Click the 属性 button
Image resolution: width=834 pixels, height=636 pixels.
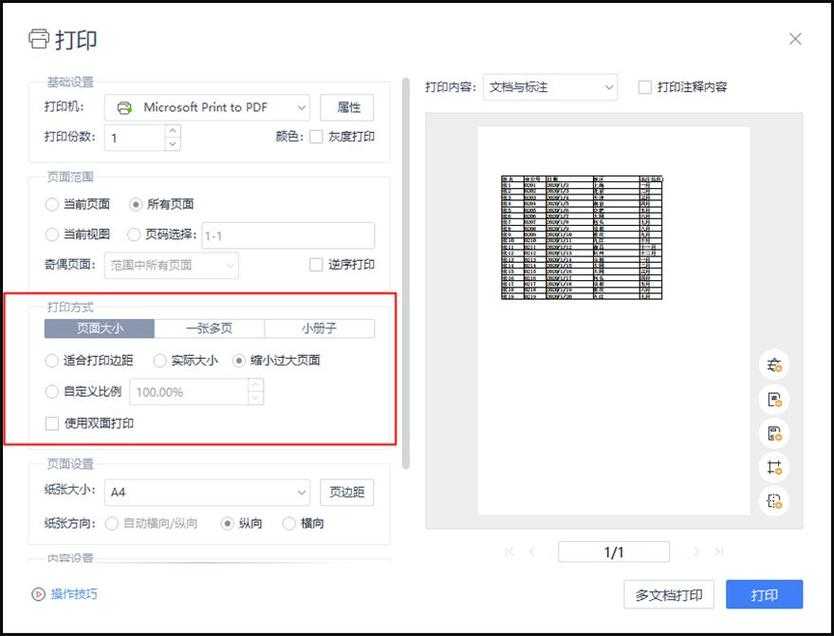point(346,107)
